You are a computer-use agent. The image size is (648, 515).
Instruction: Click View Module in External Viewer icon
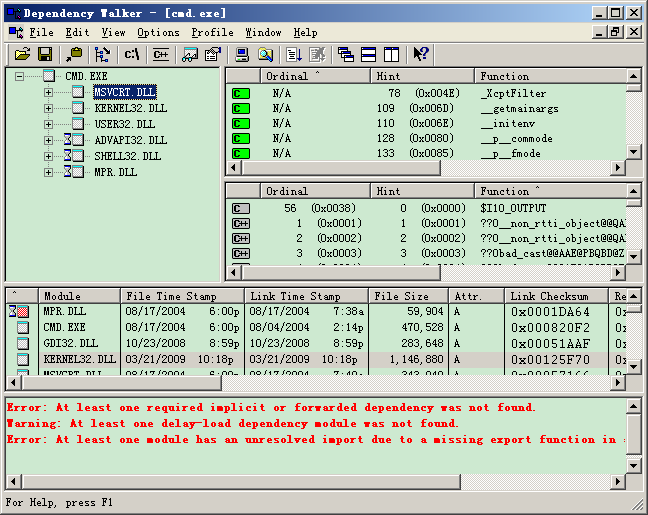(x=190, y=54)
